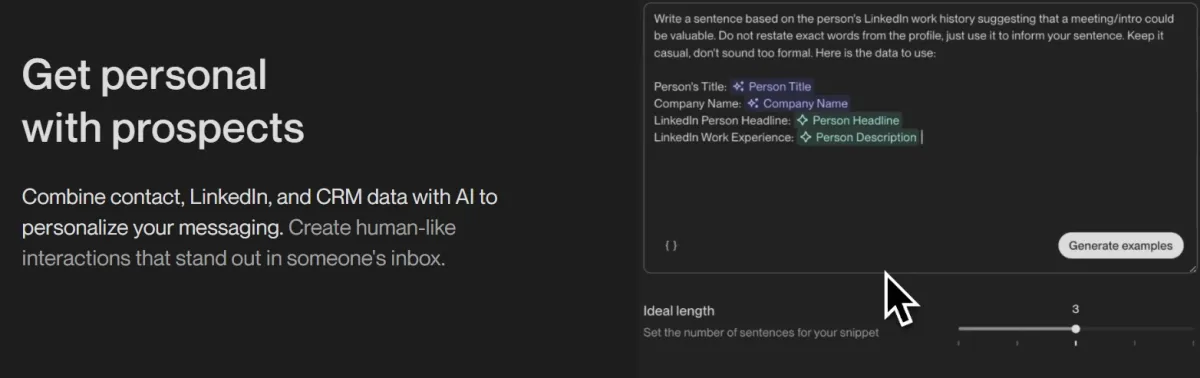Click the prompt box corner resize handle
1200x378 pixels.
pyautogui.click(x=1192, y=268)
